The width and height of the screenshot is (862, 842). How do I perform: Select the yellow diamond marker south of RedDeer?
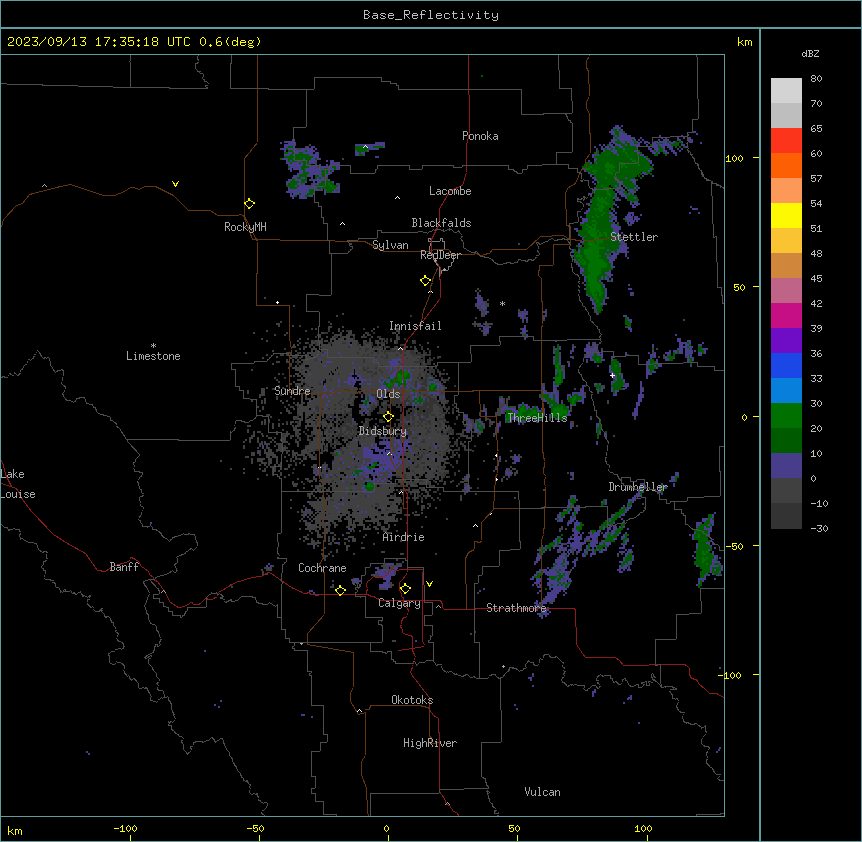click(425, 281)
